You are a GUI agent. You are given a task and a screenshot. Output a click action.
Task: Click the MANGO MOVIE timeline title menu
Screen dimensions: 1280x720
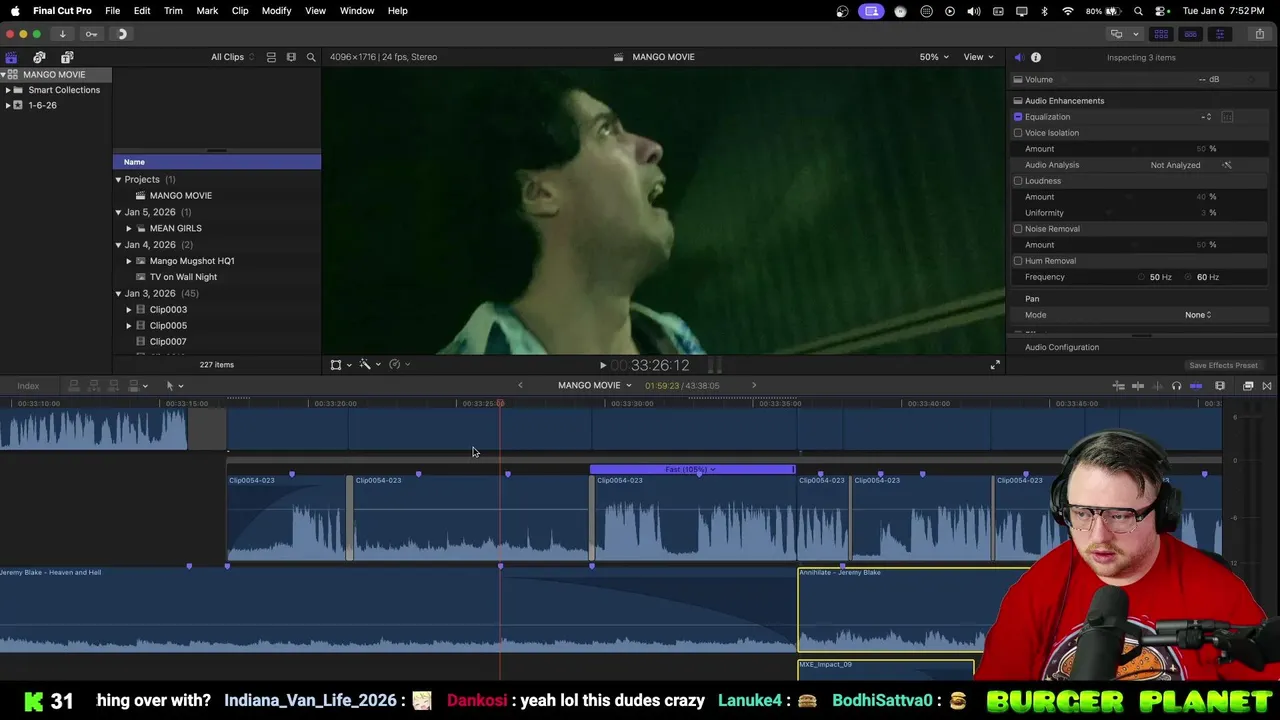tap(595, 386)
